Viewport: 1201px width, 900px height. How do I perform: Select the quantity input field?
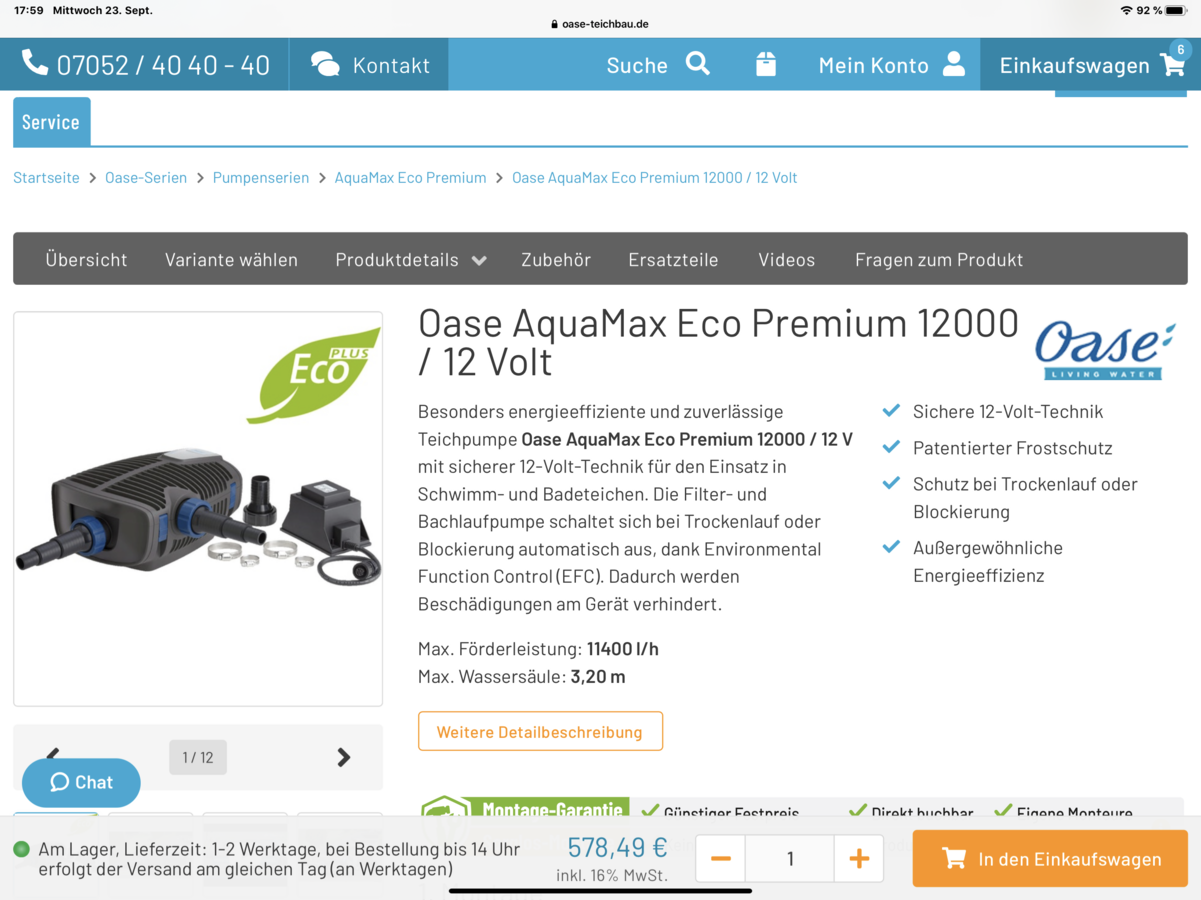point(790,859)
